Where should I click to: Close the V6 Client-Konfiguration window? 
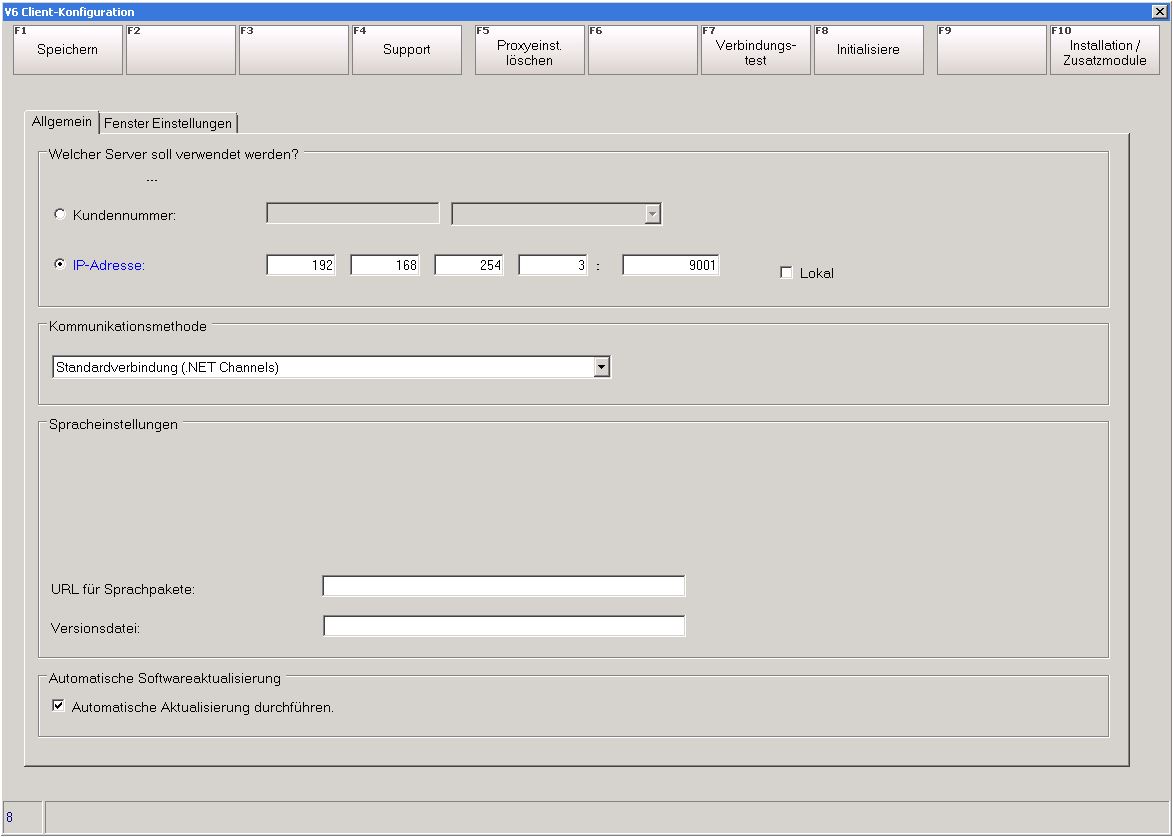pos(1160,11)
